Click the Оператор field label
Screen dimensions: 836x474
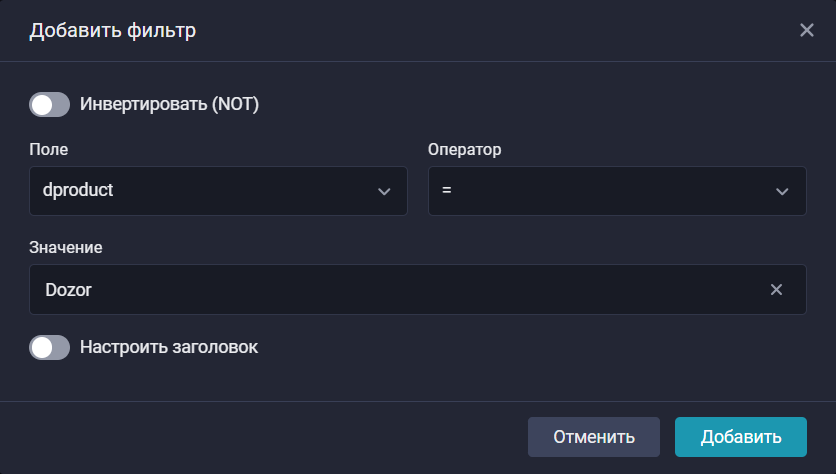click(x=464, y=150)
